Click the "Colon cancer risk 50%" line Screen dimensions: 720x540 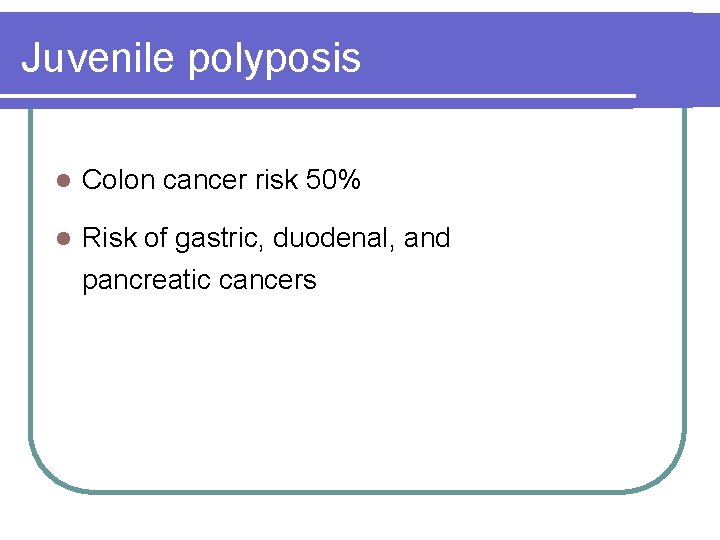[x=221, y=180]
